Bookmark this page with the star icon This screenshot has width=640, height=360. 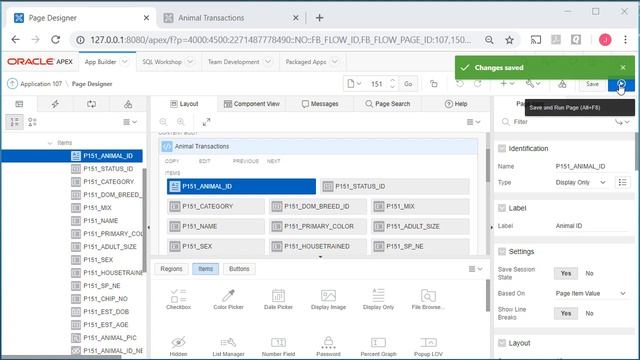pyautogui.click(x=509, y=40)
